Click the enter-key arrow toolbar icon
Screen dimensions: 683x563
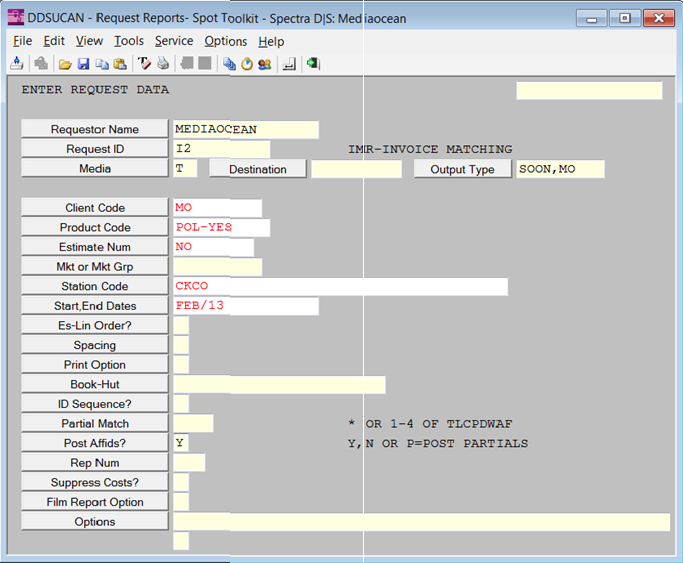pyautogui.click(x=289, y=64)
